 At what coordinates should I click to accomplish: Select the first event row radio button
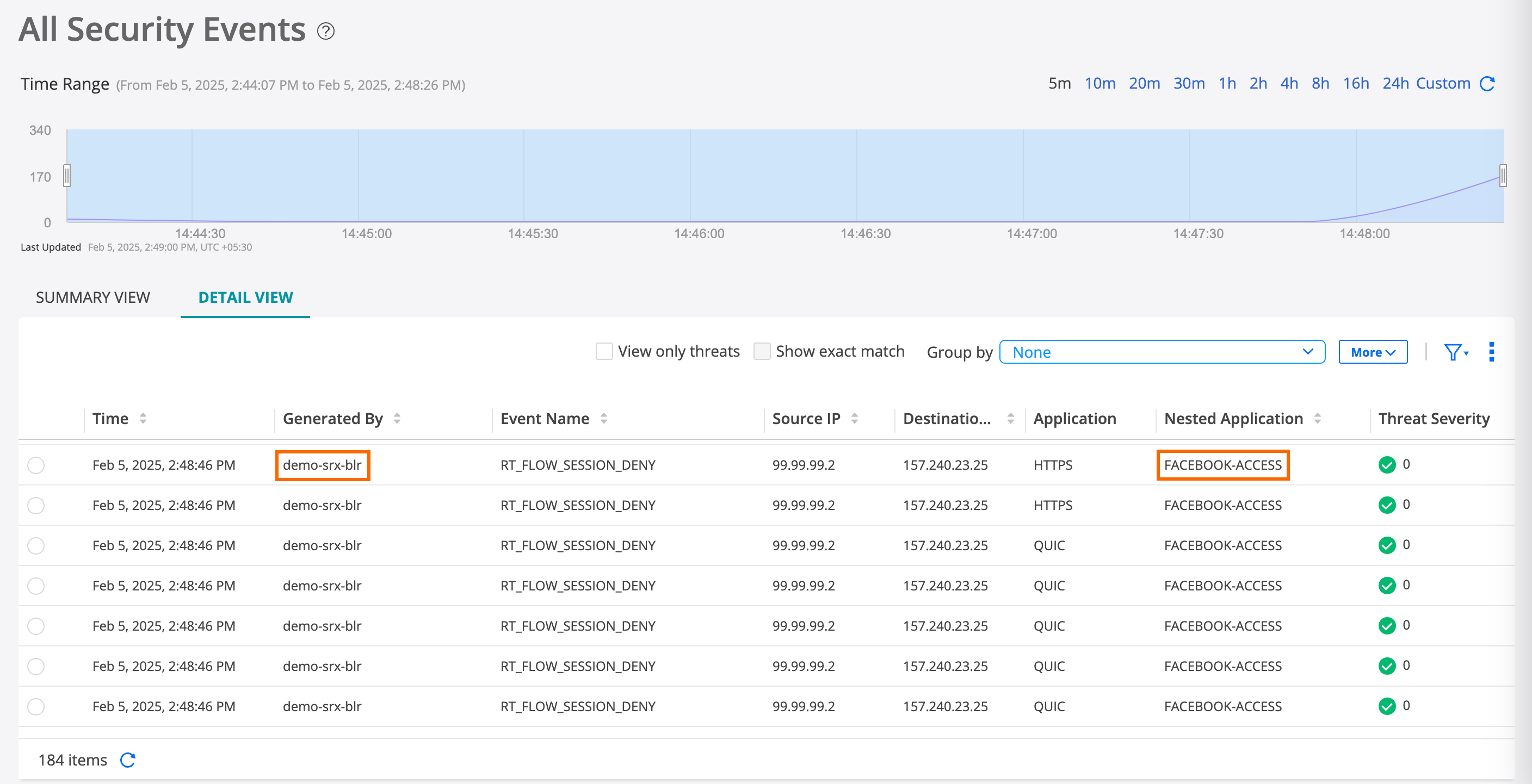click(x=36, y=465)
